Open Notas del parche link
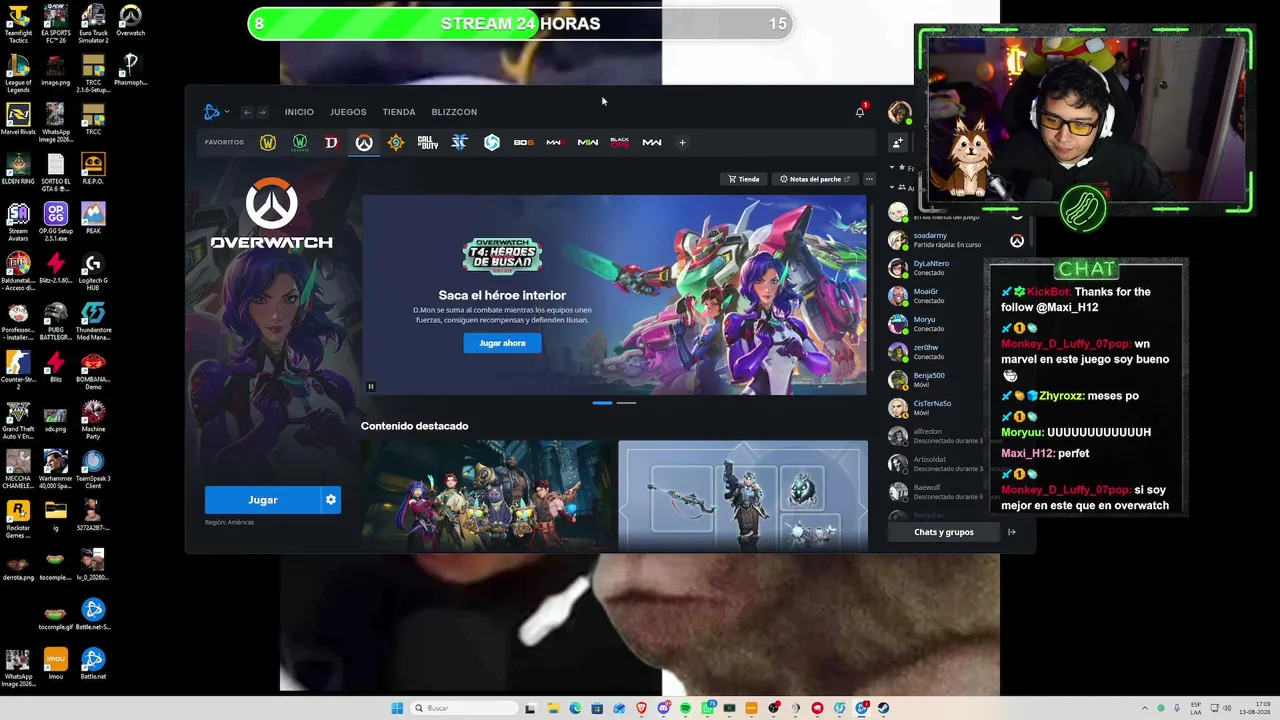Screen dimensions: 1280x720 pos(815,180)
